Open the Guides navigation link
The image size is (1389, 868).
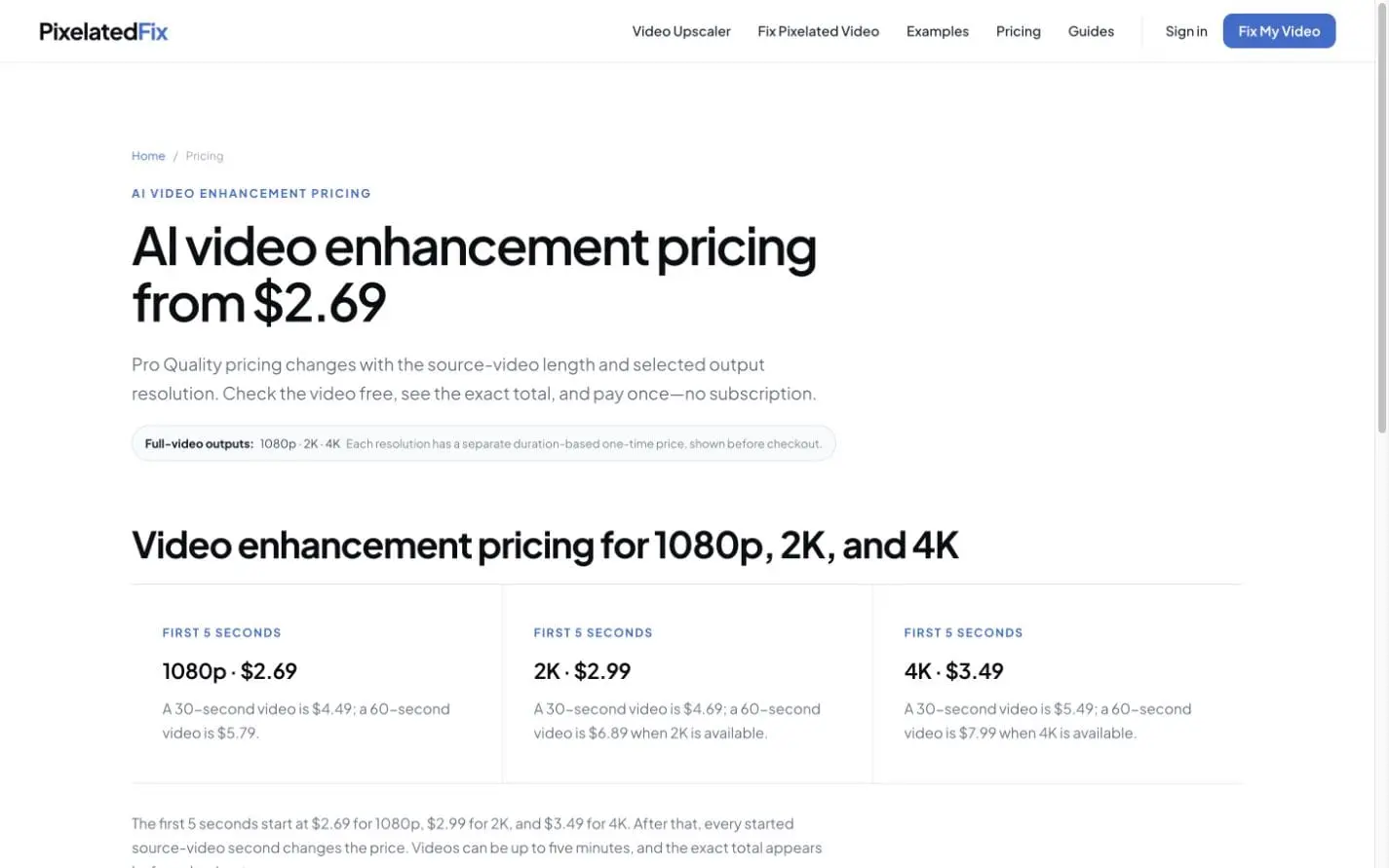[x=1091, y=31]
